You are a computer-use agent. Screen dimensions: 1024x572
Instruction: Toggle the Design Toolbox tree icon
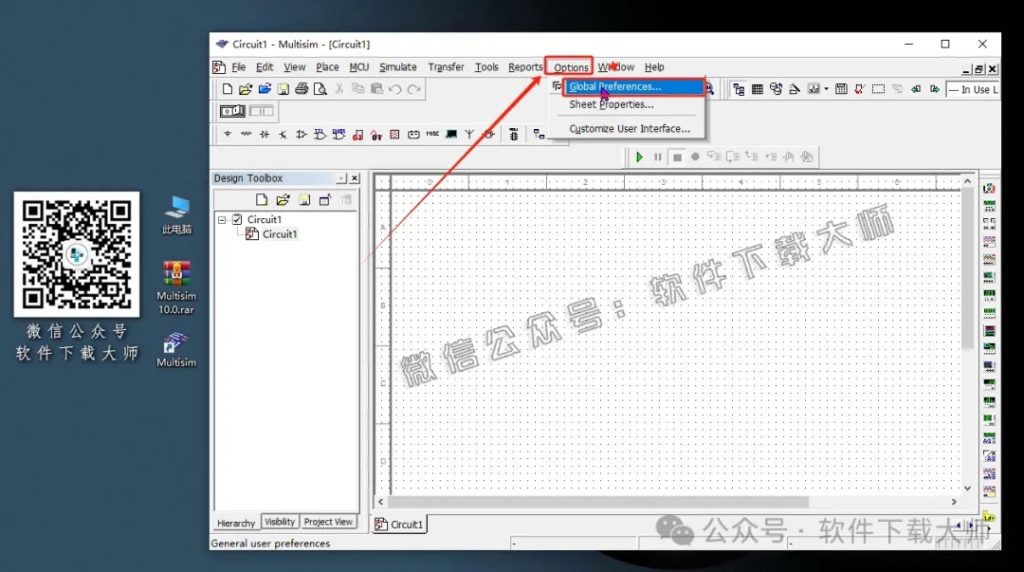point(739,89)
